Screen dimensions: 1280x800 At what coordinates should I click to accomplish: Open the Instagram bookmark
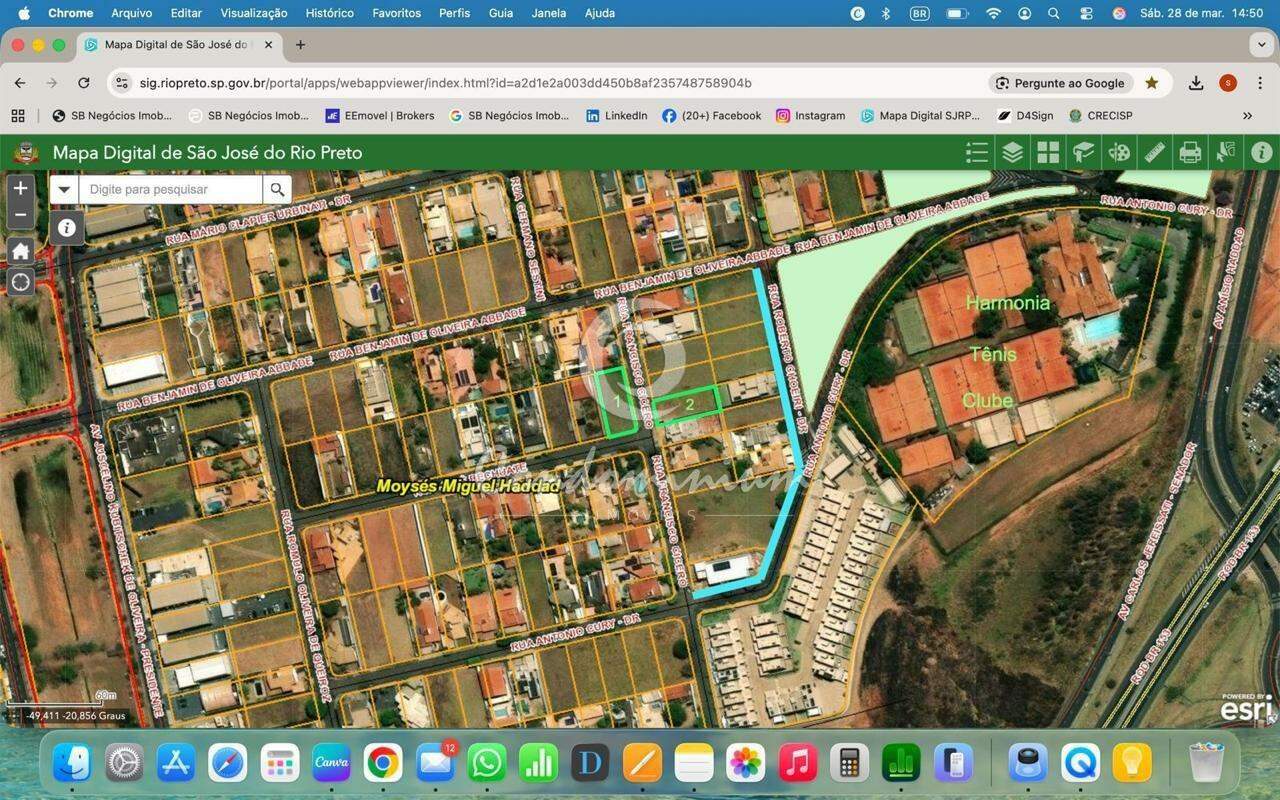[811, 116]
